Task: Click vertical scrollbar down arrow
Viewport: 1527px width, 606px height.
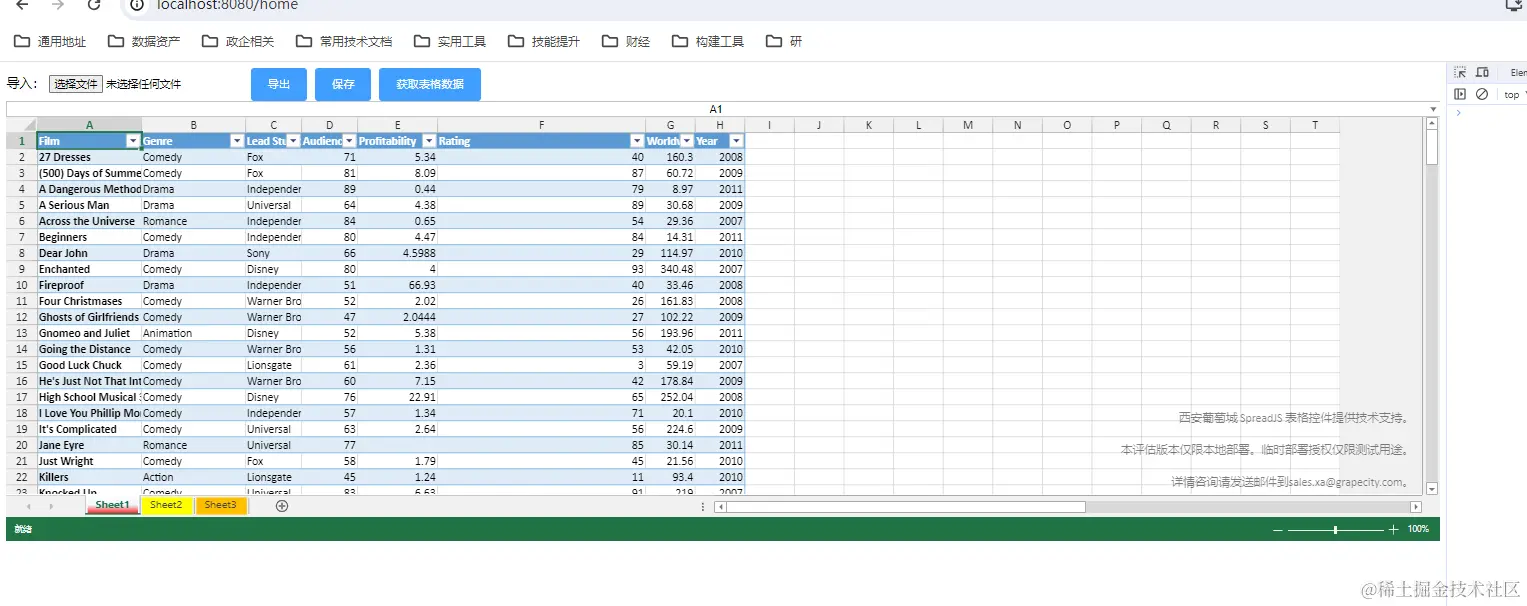Action: coord(1432,489)
